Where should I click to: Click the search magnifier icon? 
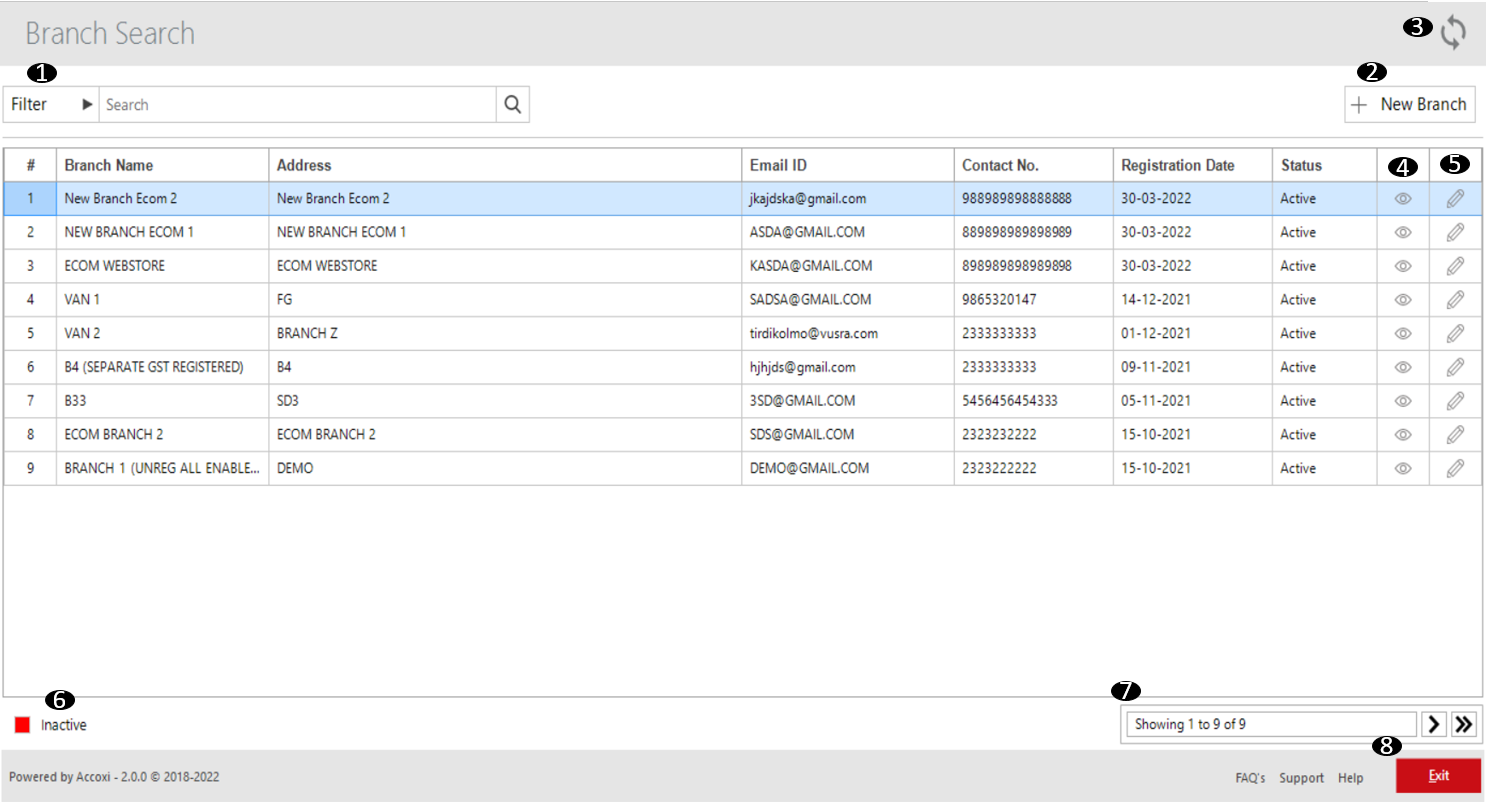pos(512,104)
